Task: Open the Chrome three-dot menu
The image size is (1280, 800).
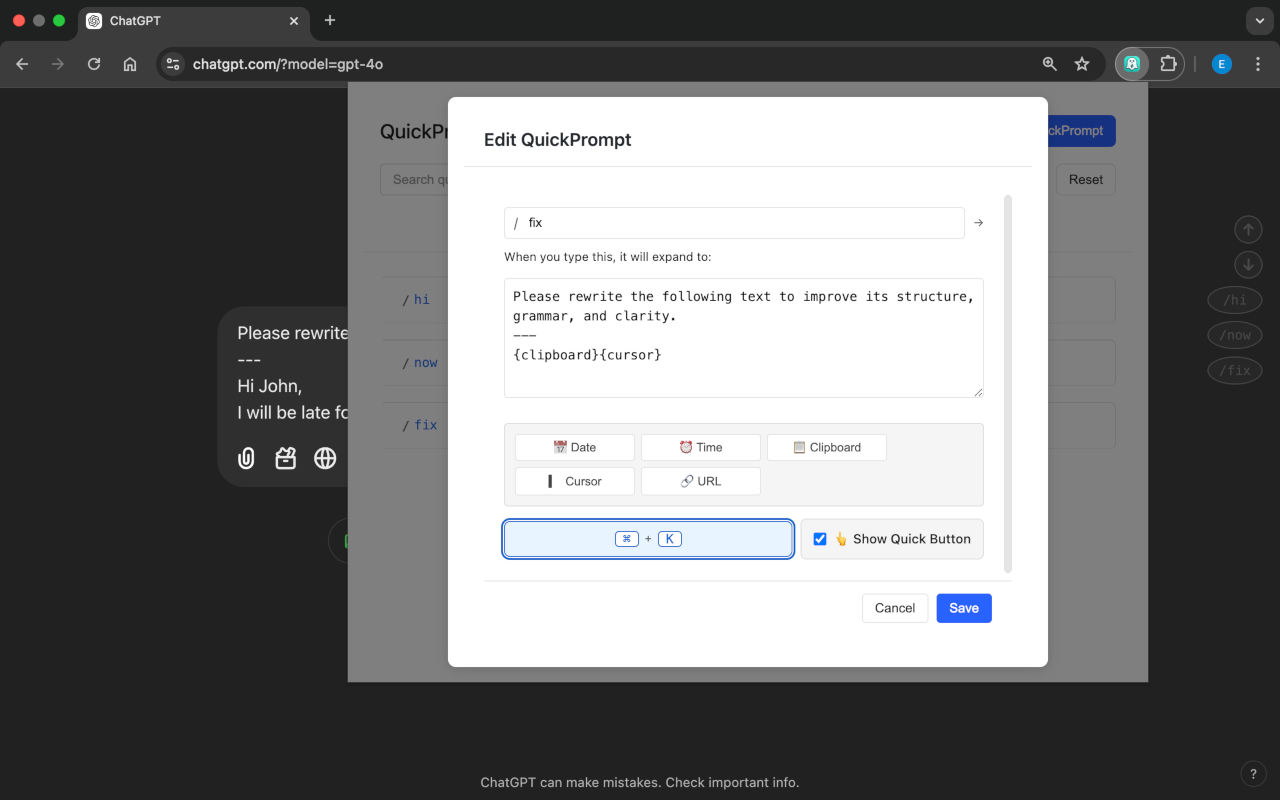Action: tap(1257, 63)
